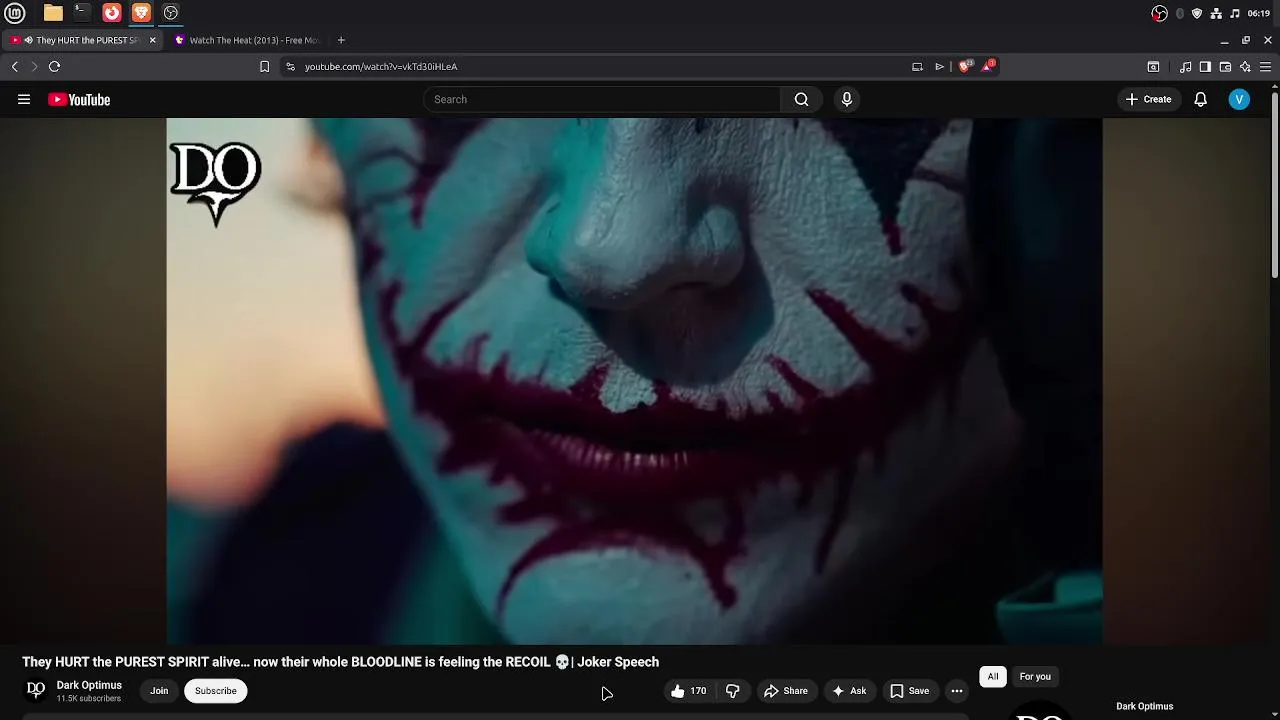The height and width of the screenshot is (720, 1280).
Task: Search with voice microphone button
Action: click(x=847, y=99)
